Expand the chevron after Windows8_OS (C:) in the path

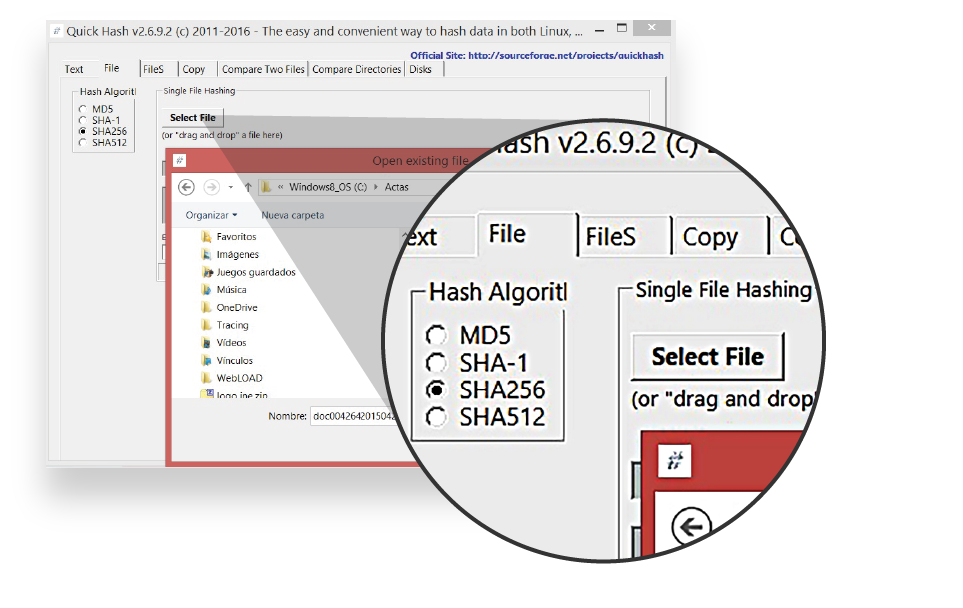coord(375,187)
